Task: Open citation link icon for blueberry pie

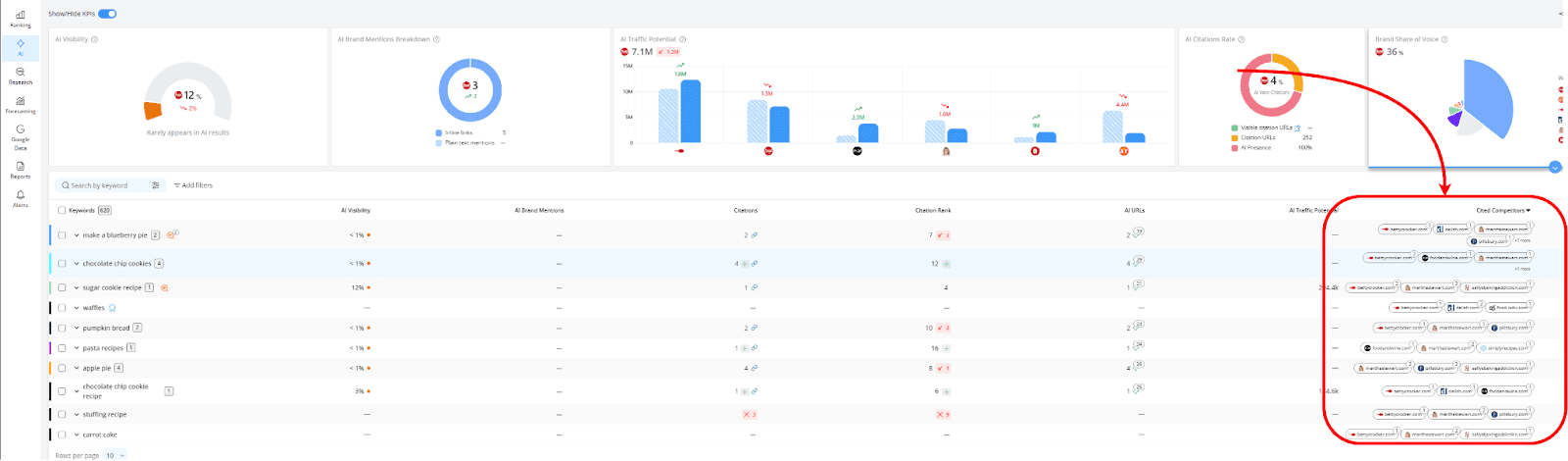Action: 755,235
